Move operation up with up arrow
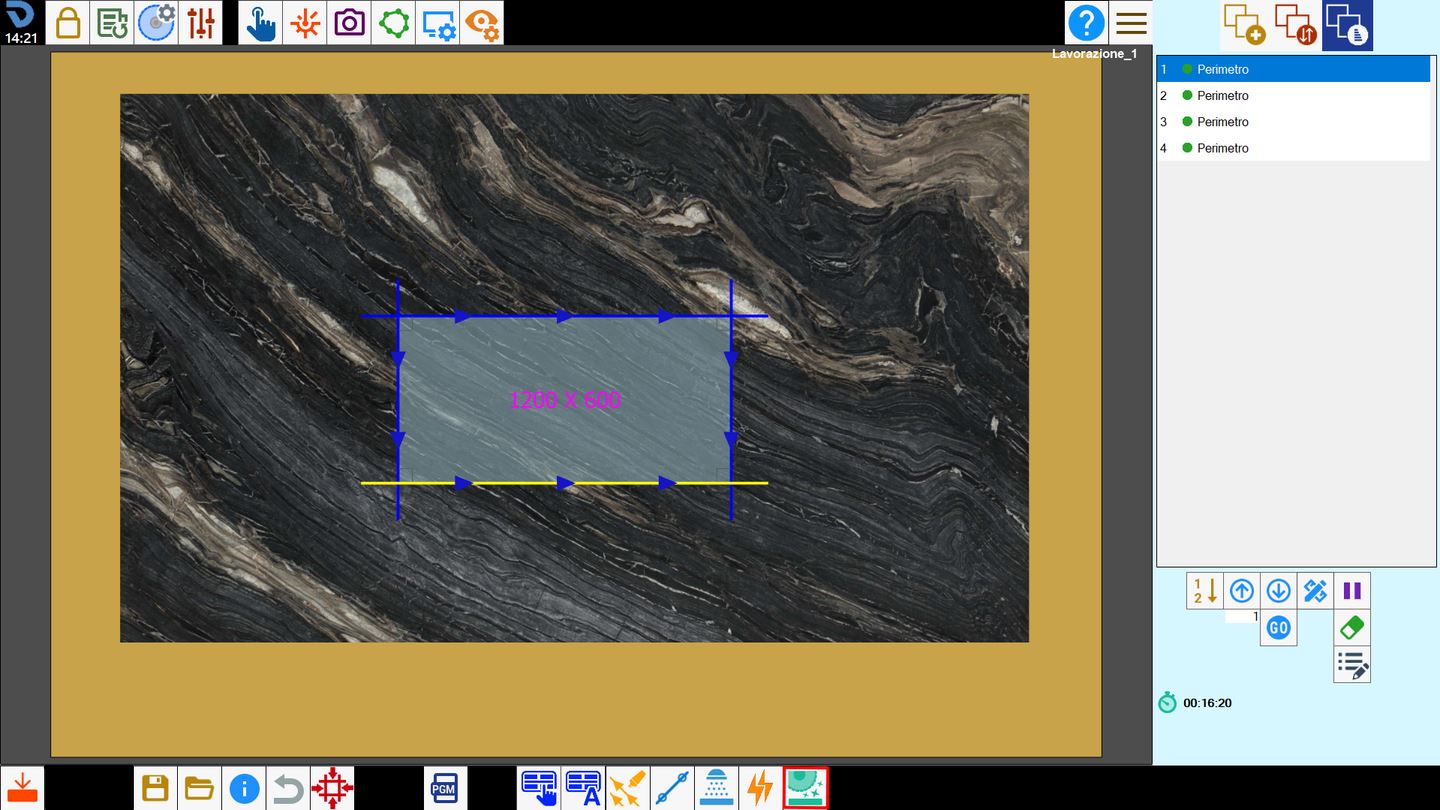This screenshot has width=1440, height=810. tap(1241, 591)
